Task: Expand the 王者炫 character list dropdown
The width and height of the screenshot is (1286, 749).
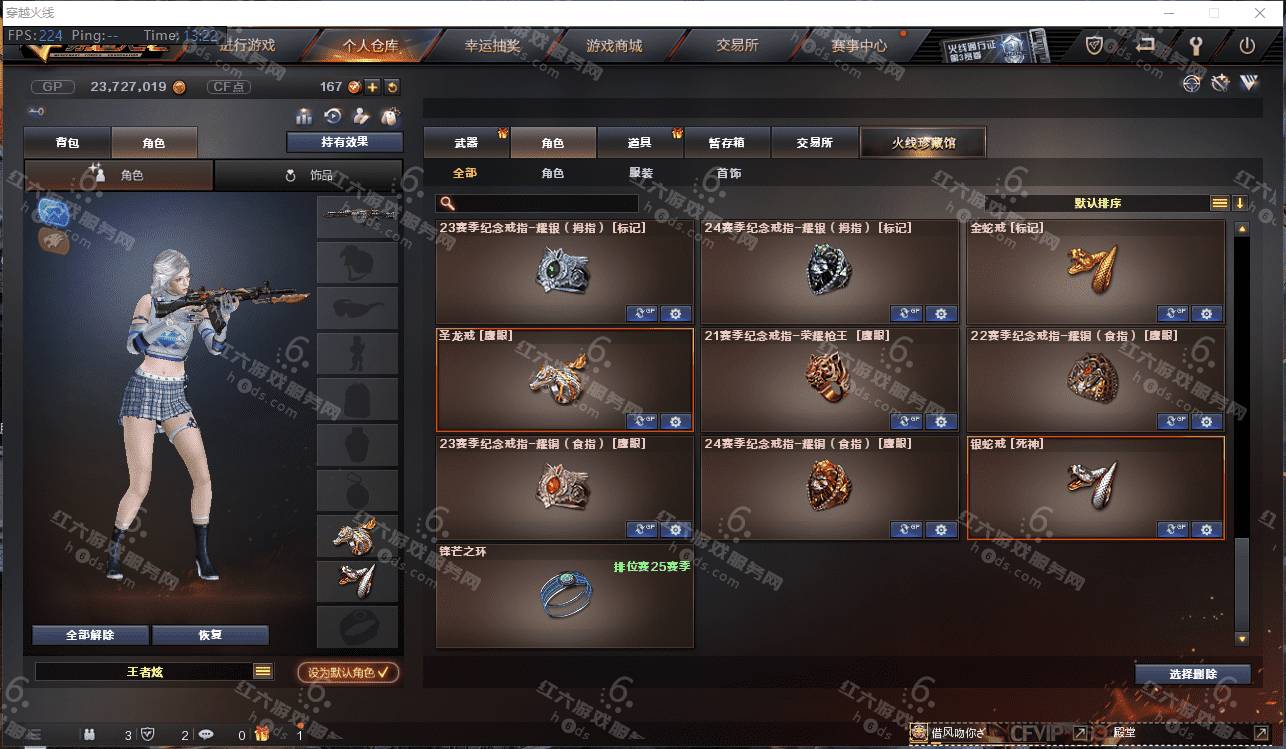Action: tap(263, 672)
